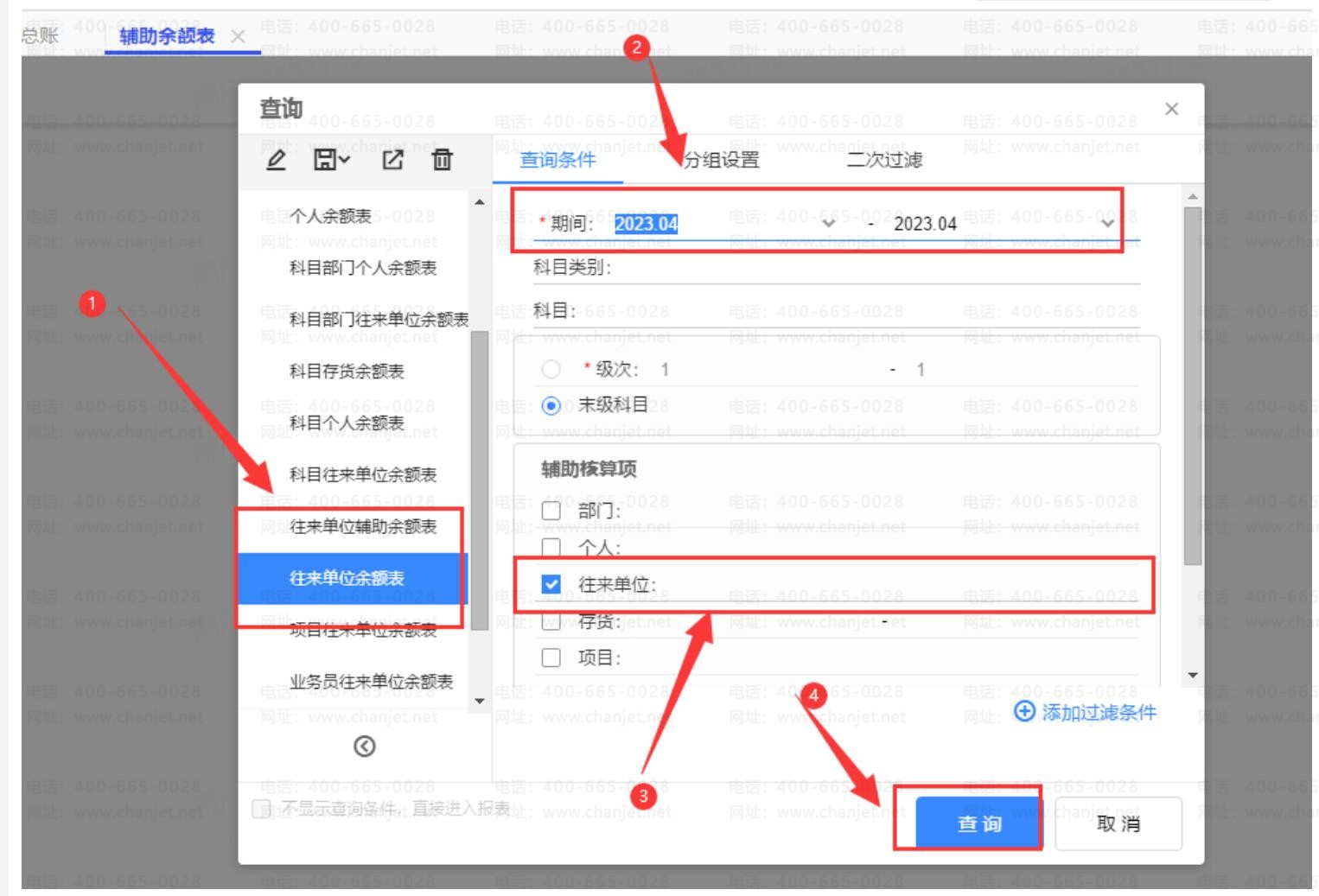
Task: Open the end period dropdown arrow
Action: pos(1108,224)
